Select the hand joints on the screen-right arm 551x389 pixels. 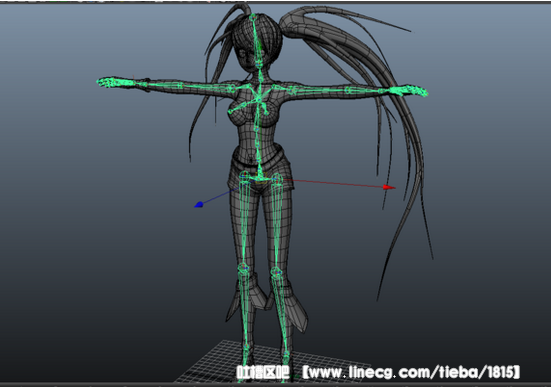click(x=409, y=90)
